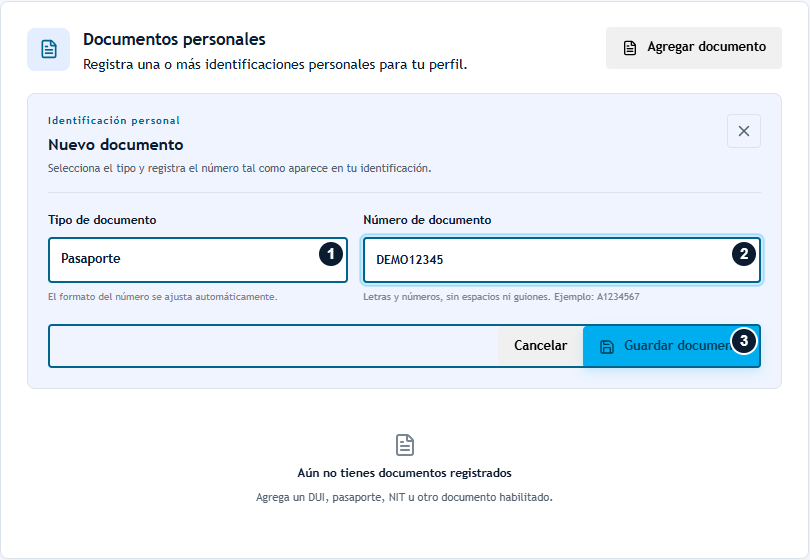The height and width of the screenshot is (560, 810).
Task: Open the Tipo de documento dropdown
Action: click(198, 259)
